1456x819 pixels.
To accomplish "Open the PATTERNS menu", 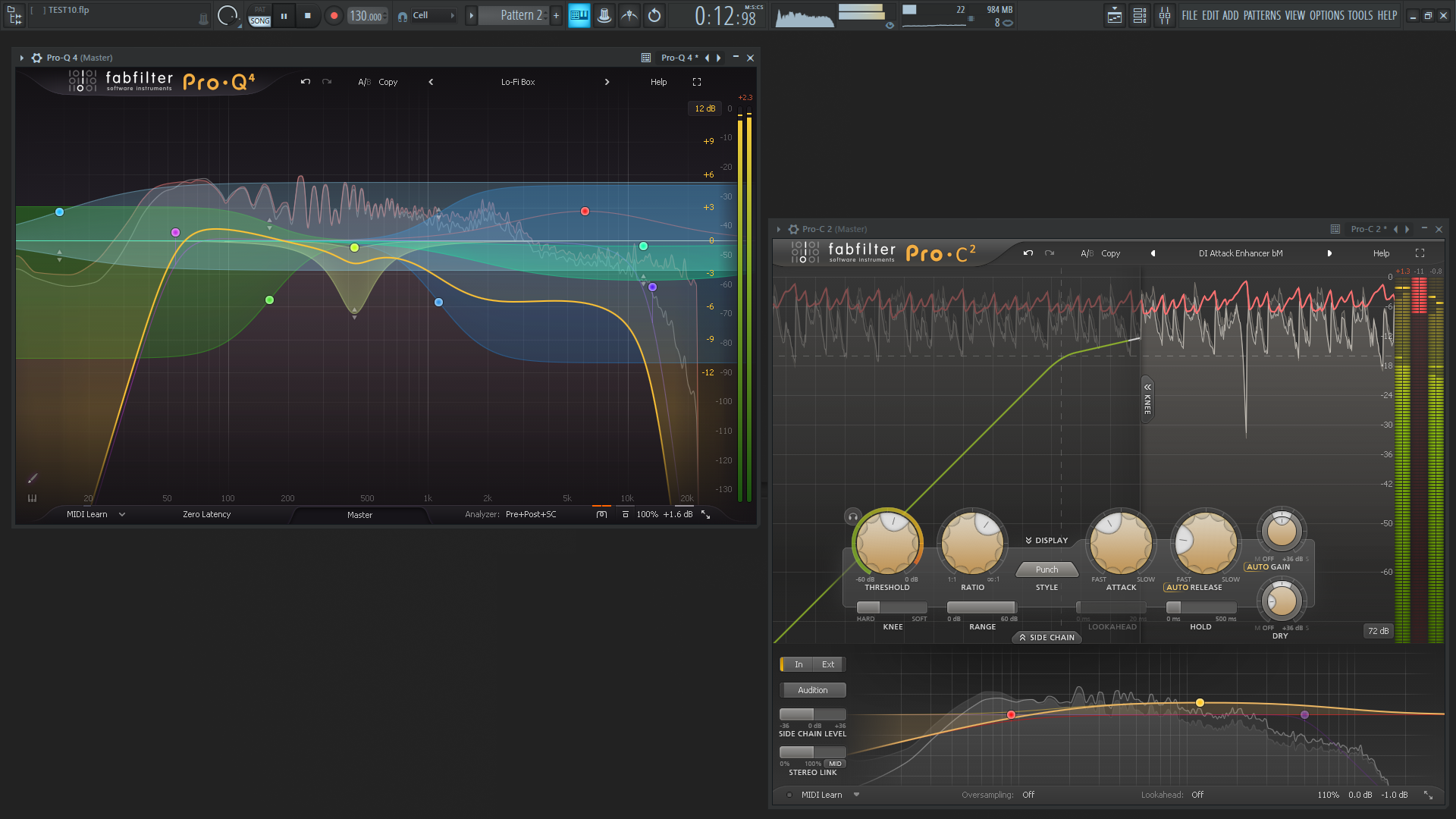I will coord(1261,16).
